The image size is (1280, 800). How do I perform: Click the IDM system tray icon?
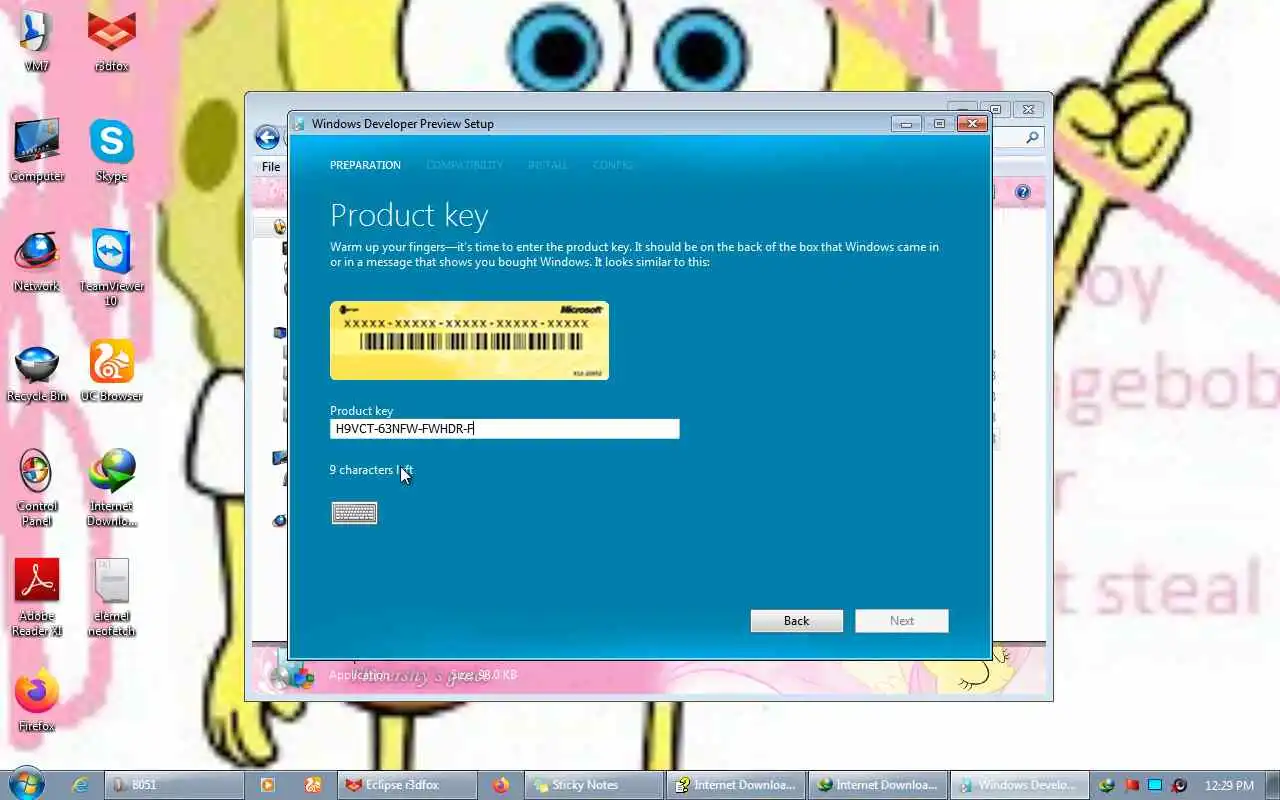1107,785
